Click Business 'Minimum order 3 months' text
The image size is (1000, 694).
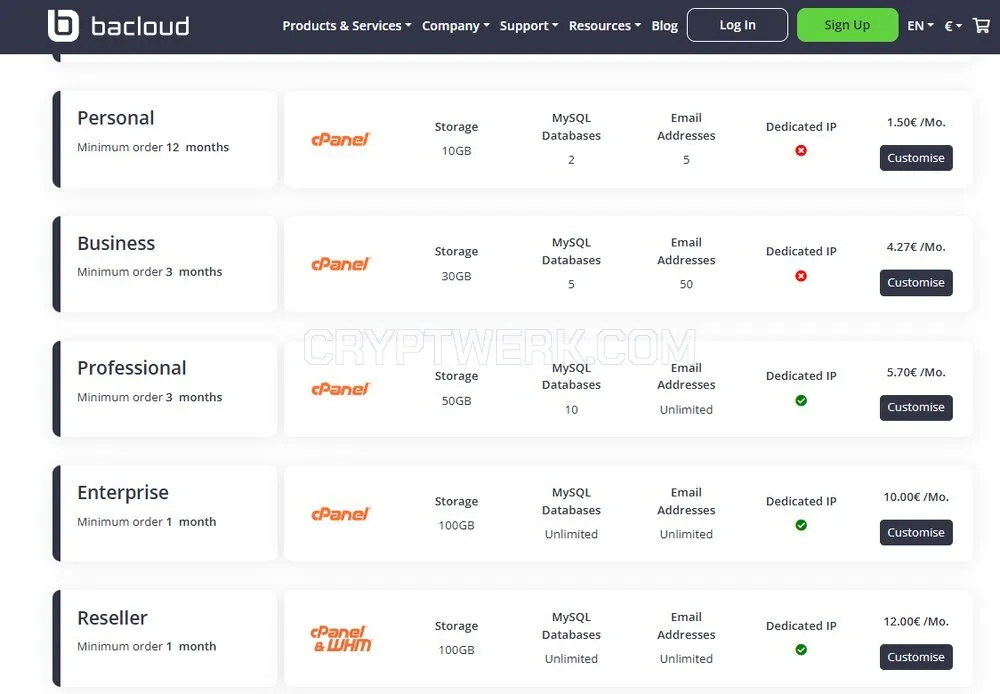click(x=150, y=272)
